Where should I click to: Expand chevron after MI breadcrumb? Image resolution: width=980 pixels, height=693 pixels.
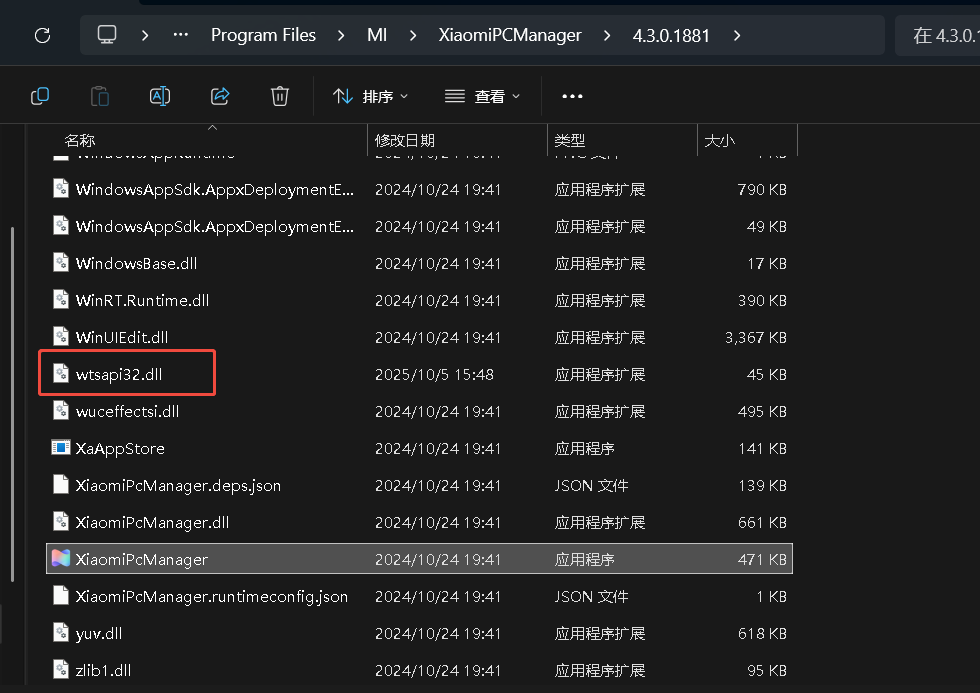click(412, 36)
